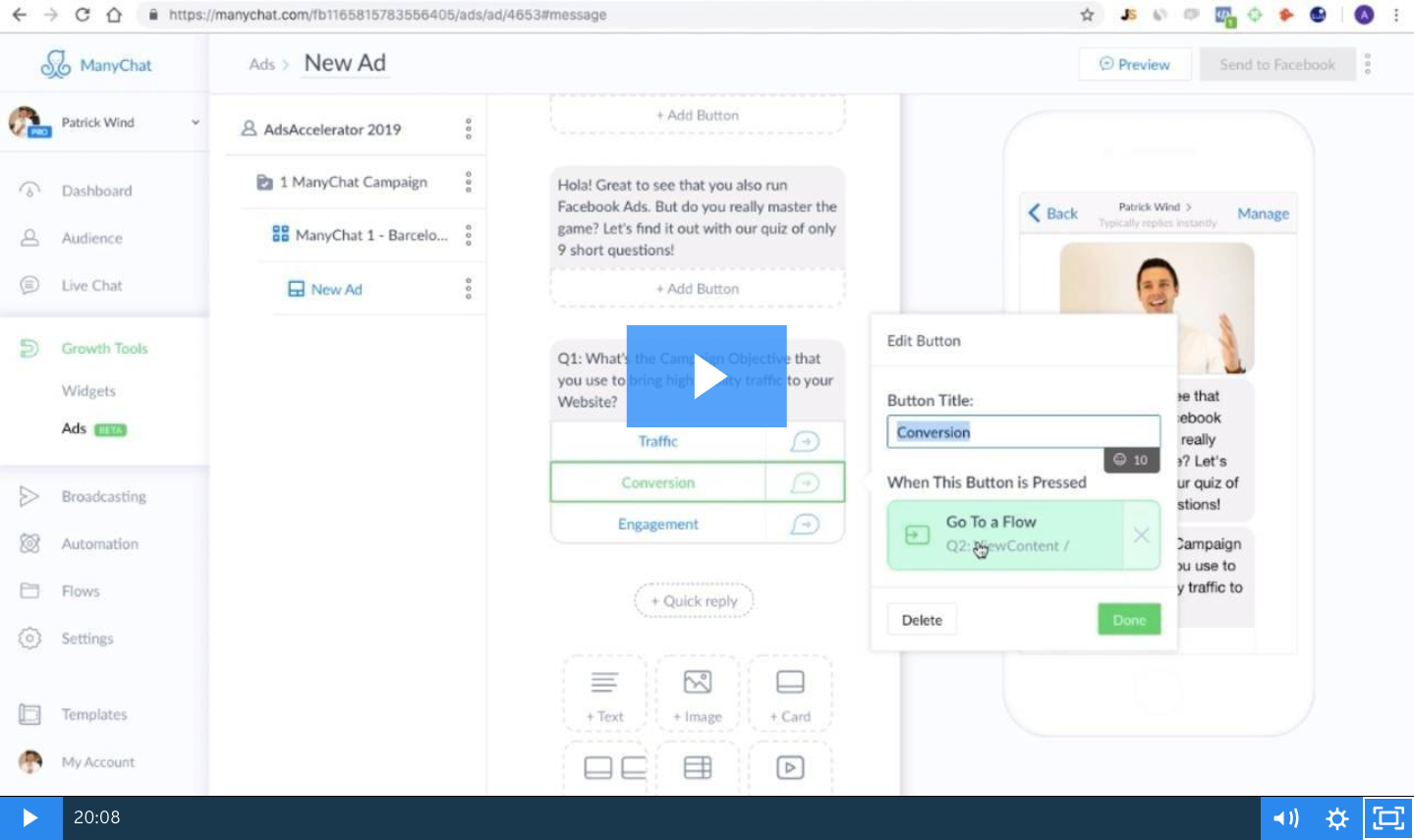Add a Text block
Image resolution: width=1414 pixels, height=840 pixels.
(x=604, y=694)
